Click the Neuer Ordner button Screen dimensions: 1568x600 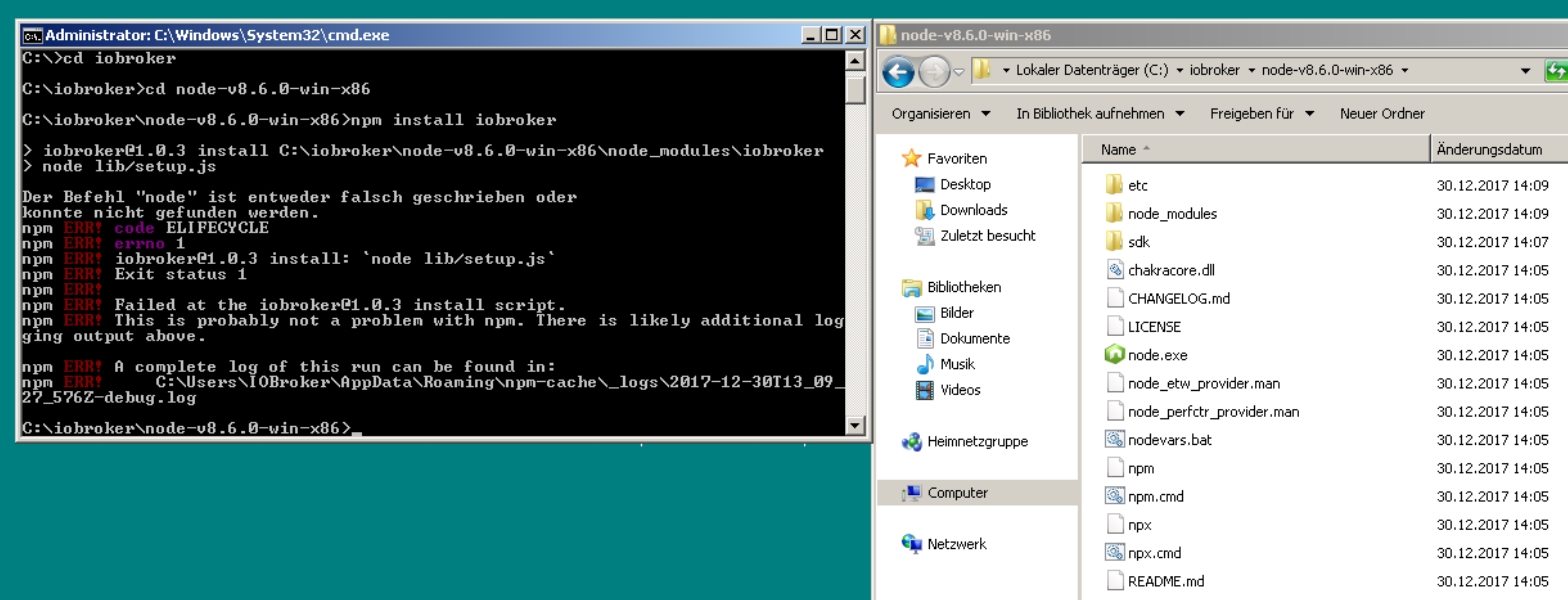click(1382, 113)
